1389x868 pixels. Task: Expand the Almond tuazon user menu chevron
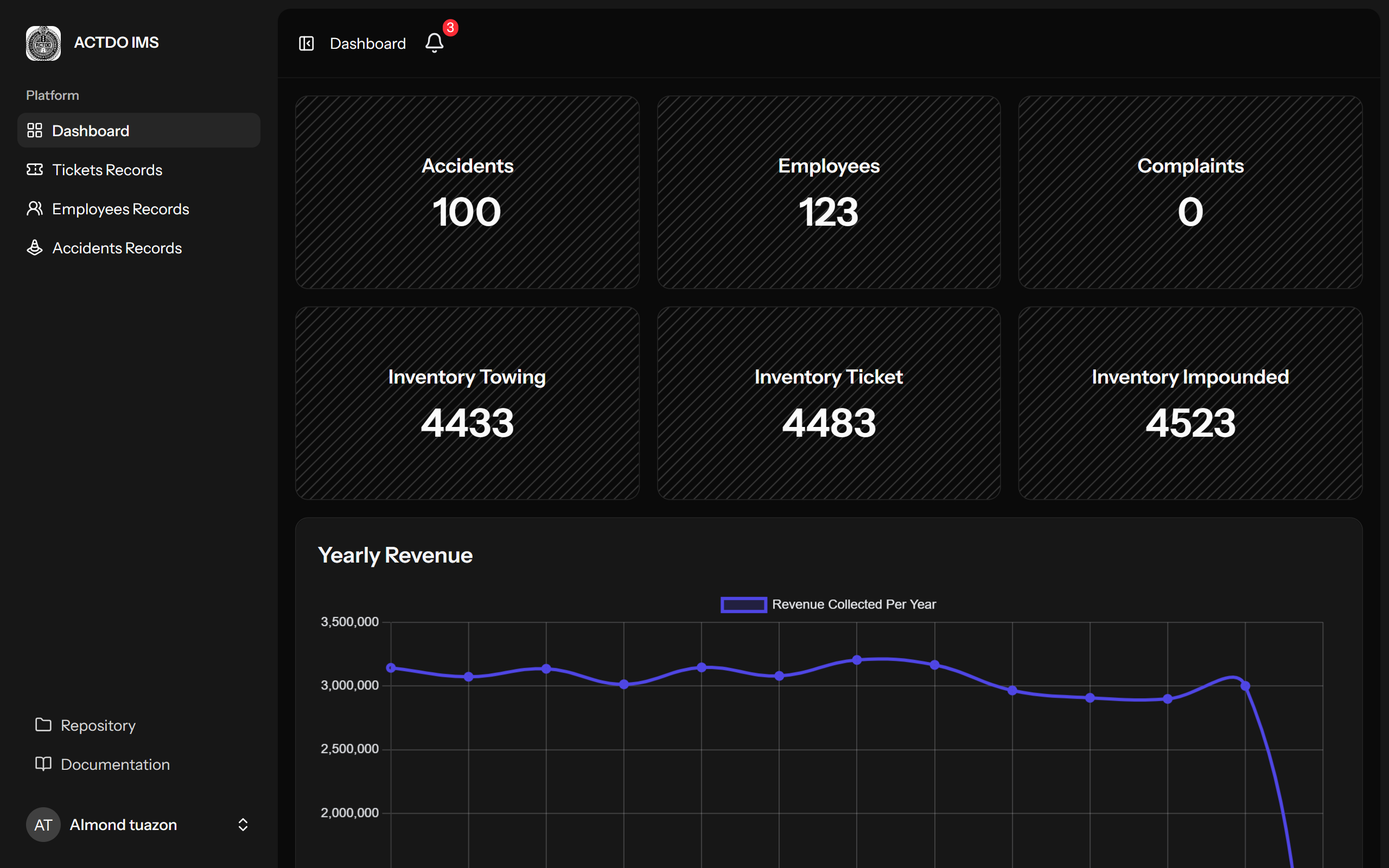(243, 825)
